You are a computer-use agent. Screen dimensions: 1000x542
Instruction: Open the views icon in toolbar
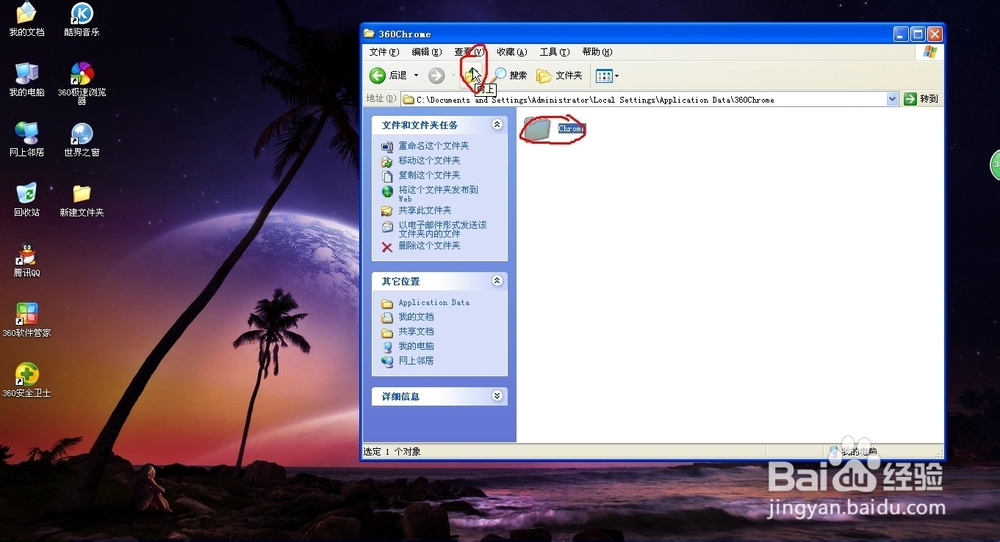click(x=603, y=76)
